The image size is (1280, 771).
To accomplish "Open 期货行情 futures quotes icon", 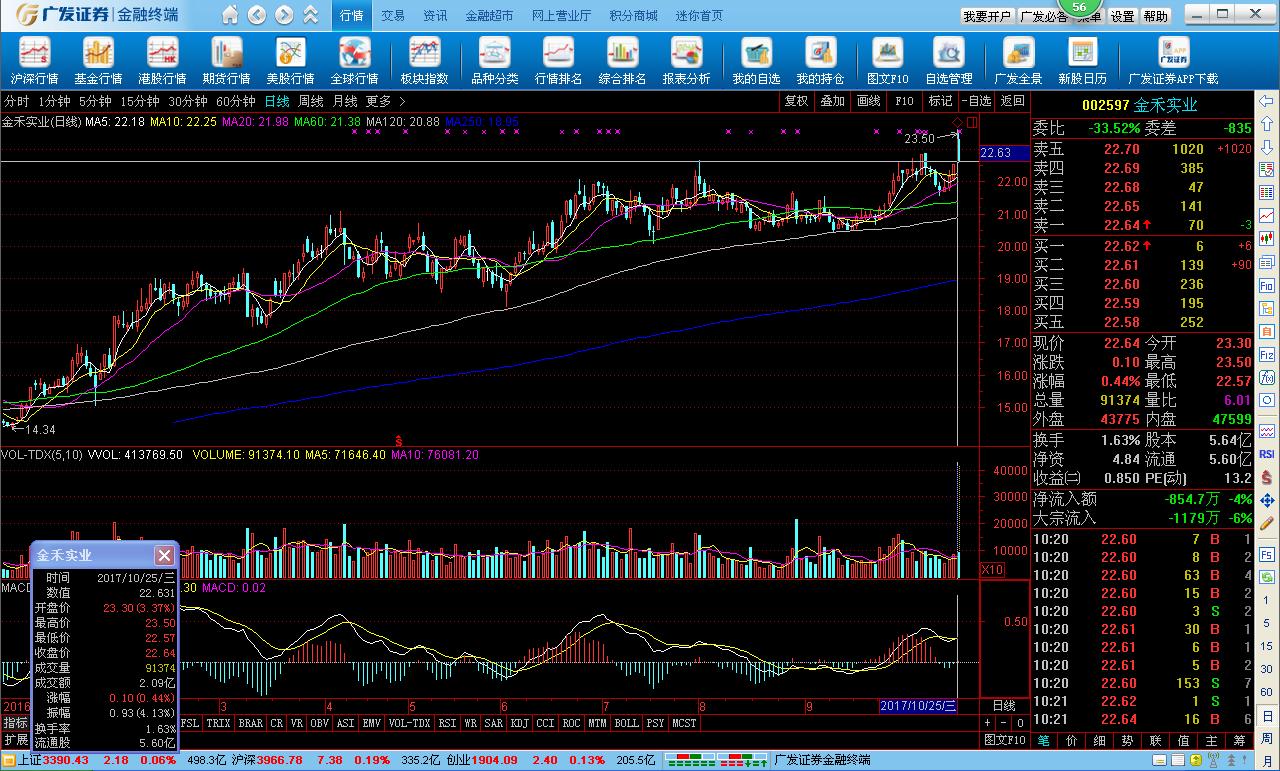I will [226, 61].
